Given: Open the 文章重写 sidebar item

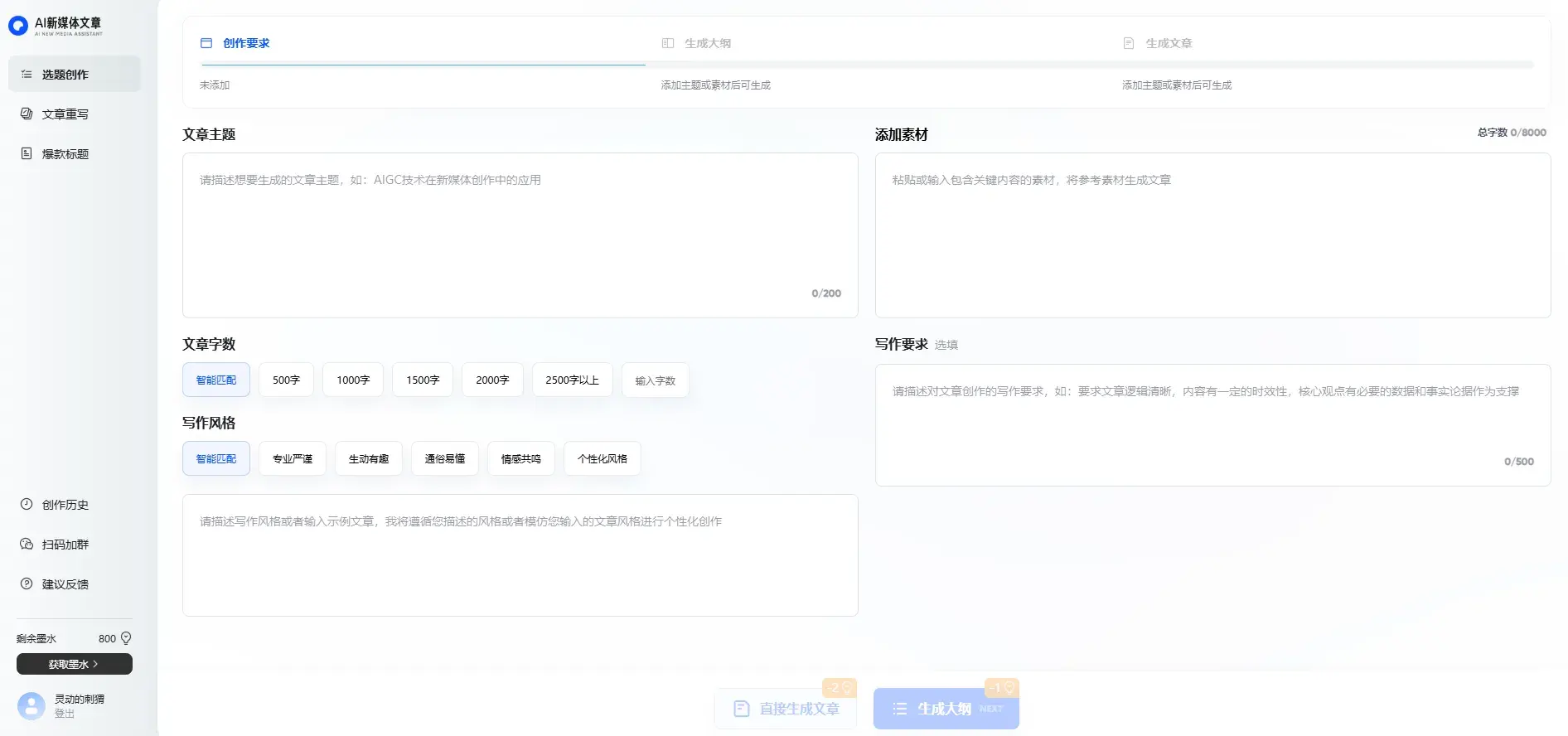Looking at the screenshot, I should (x=65, y=114).
